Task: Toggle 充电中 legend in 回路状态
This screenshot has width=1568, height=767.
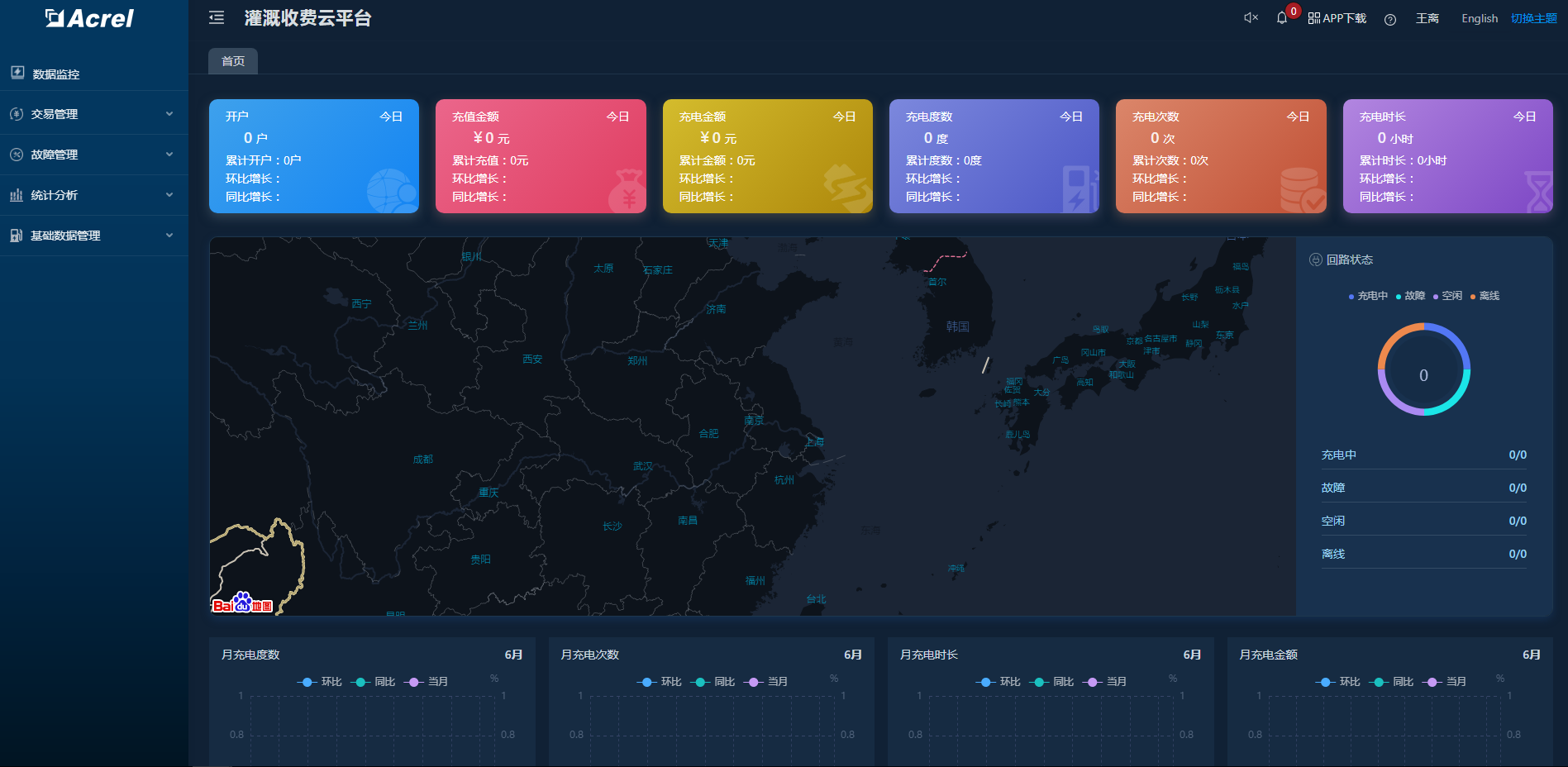Action: click(1368, 296)
